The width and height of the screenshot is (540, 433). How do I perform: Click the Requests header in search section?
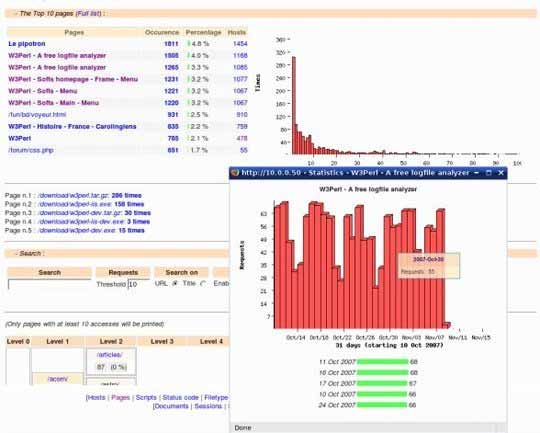[x=123, y=272]
